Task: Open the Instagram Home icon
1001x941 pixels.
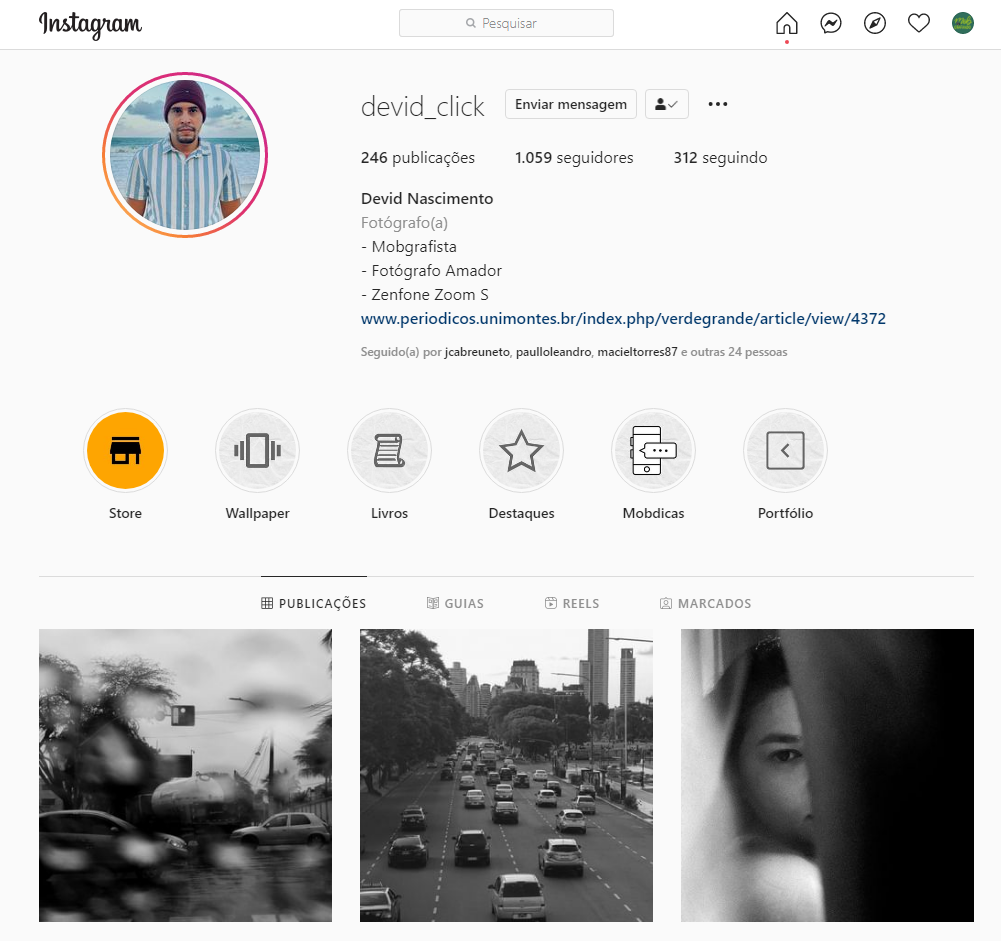Action: coord(787,22)
